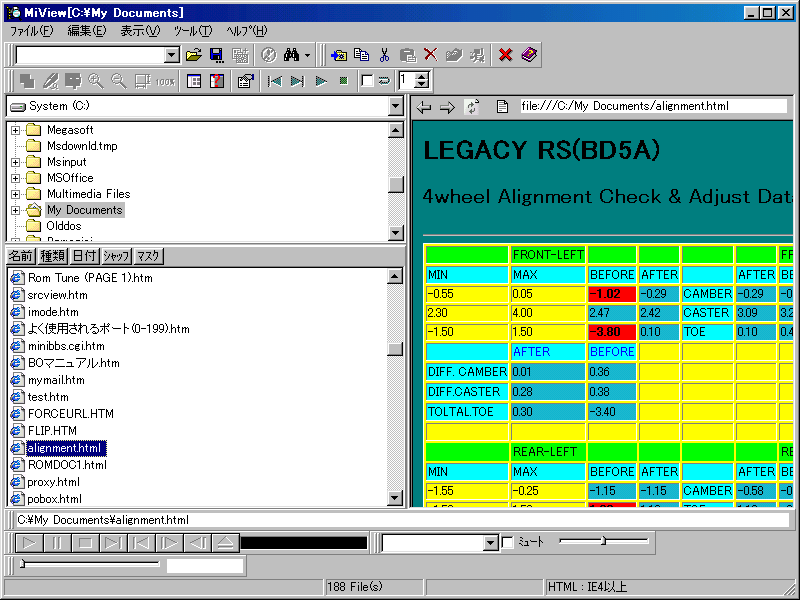Click the paste clipboard icon
800x600 pixels.
click(x=407, y=55)
